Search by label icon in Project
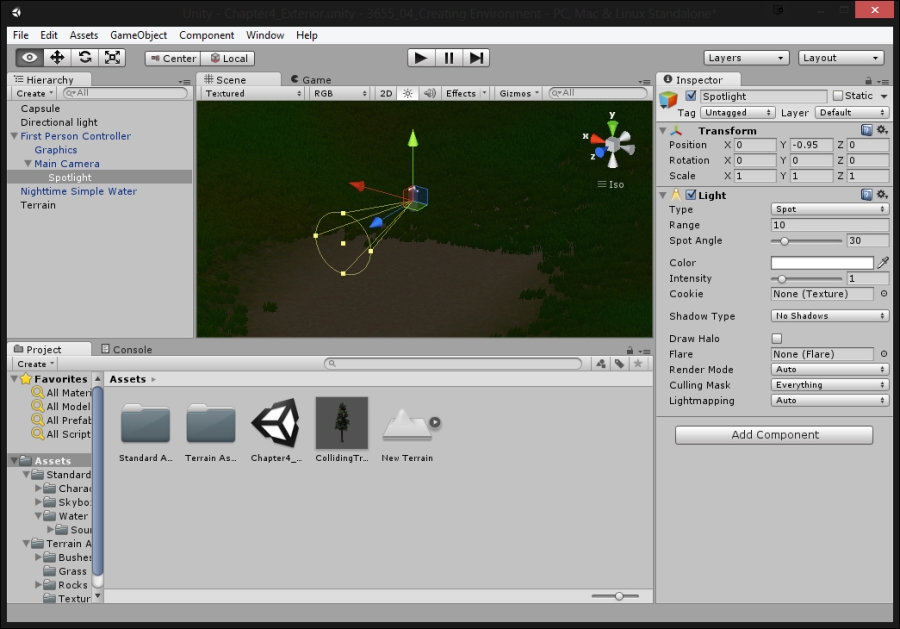This screenshot has width=900, height=629. [619, 363]
